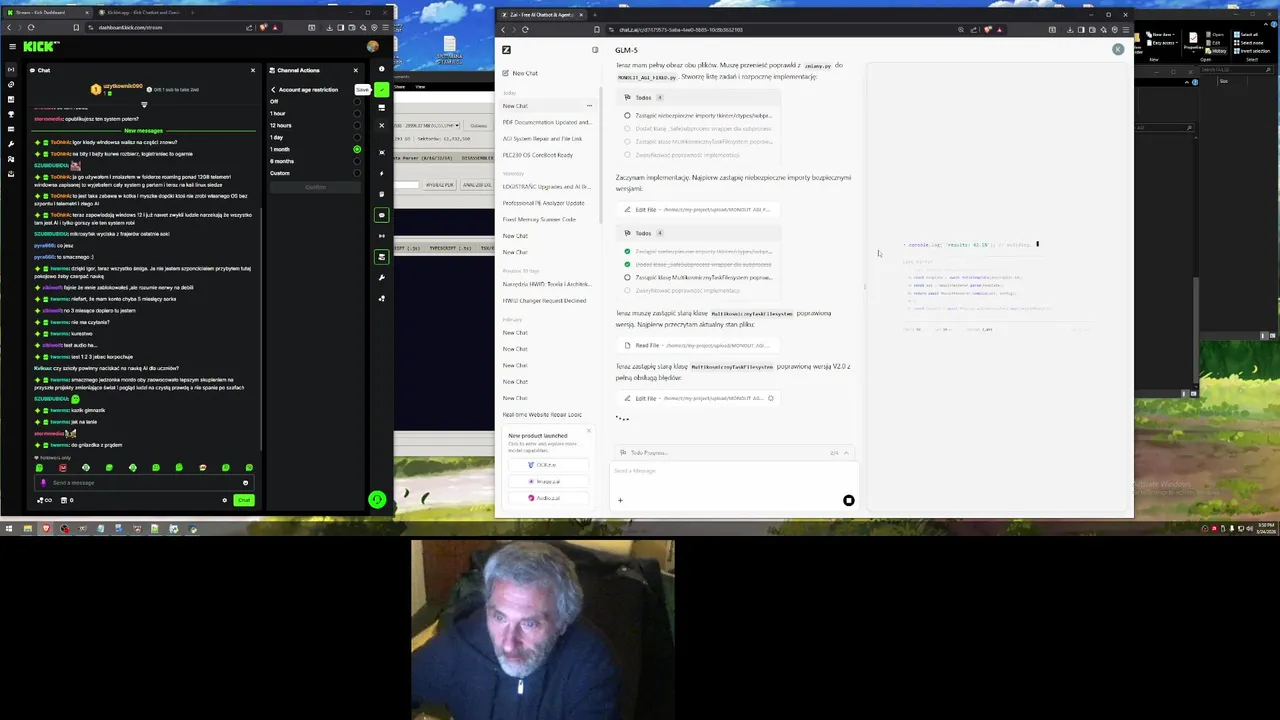Collapse the Z.ai sidebar panel
1280x720 pixels.
(x=595, y=50)
